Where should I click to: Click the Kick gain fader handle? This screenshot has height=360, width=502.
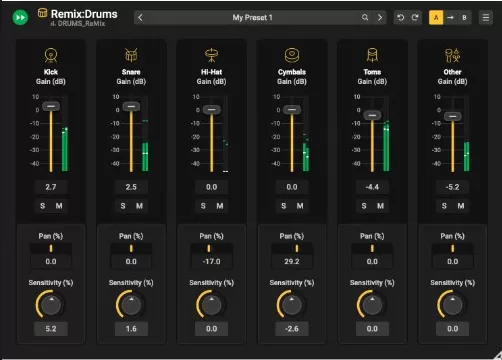pos(51,106)
